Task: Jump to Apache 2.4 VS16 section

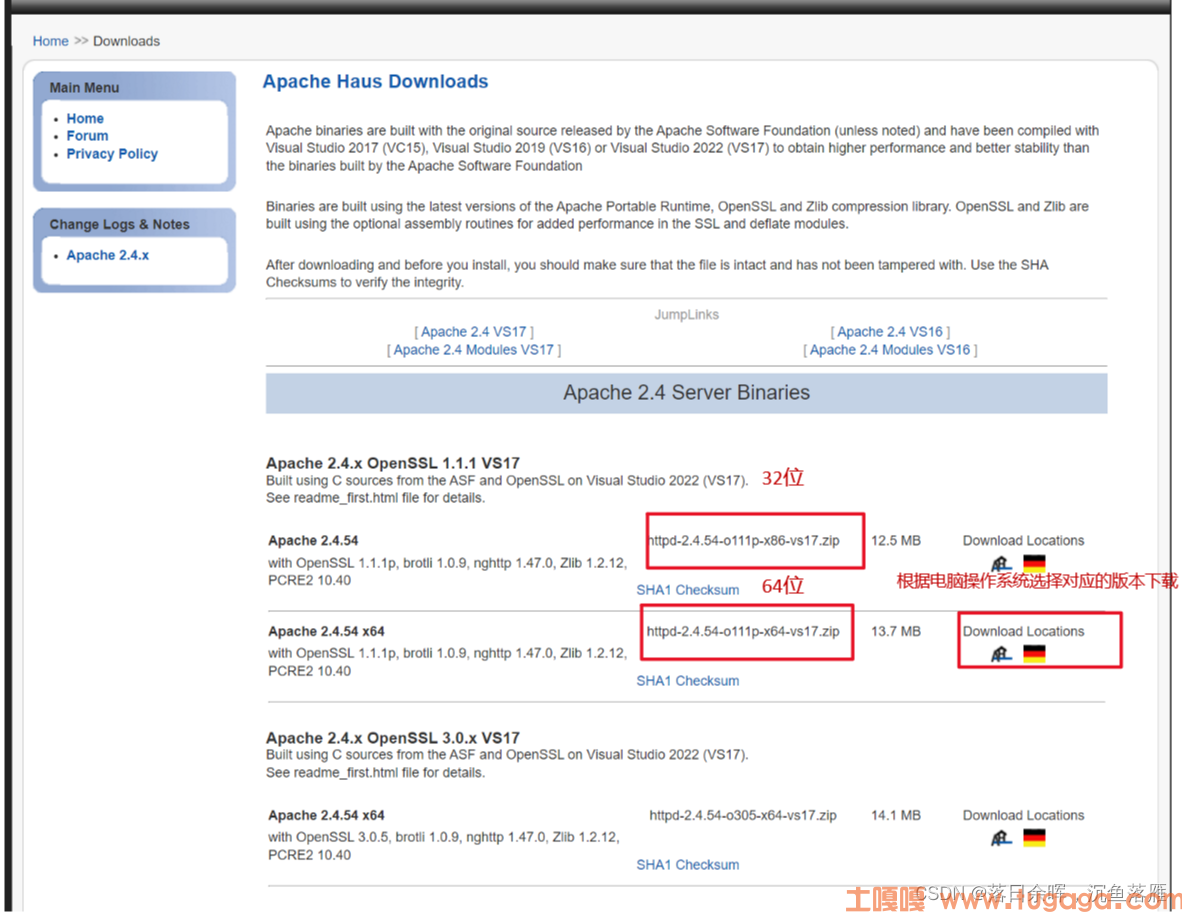Action: [890, 332]
